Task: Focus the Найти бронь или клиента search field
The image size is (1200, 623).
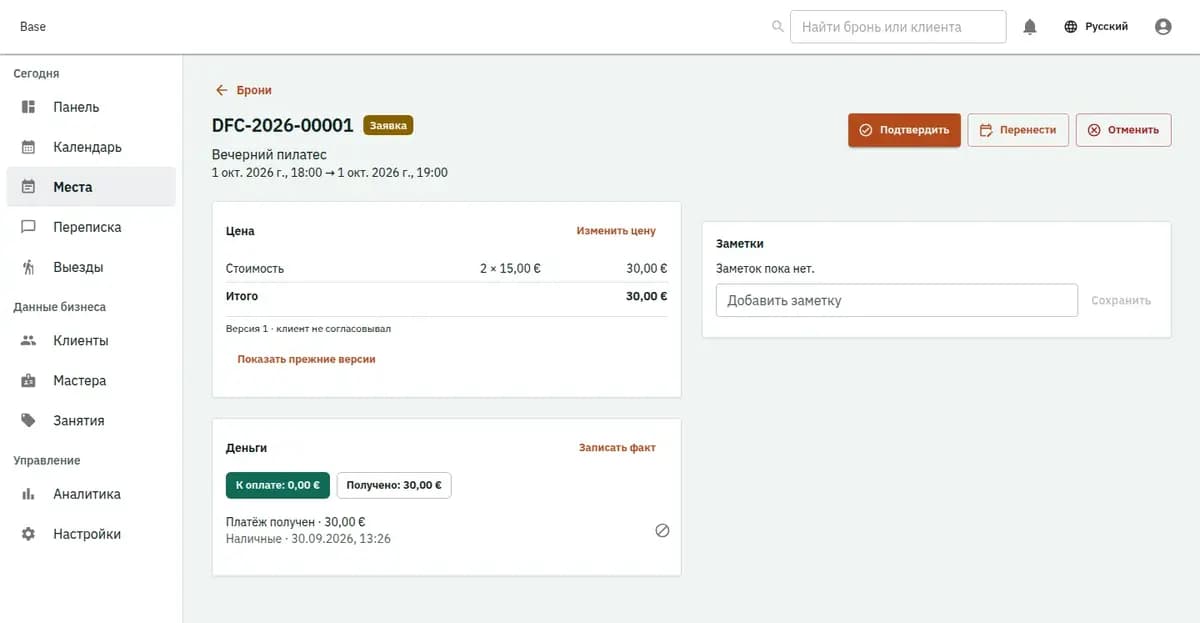Action: coord(898,27)
